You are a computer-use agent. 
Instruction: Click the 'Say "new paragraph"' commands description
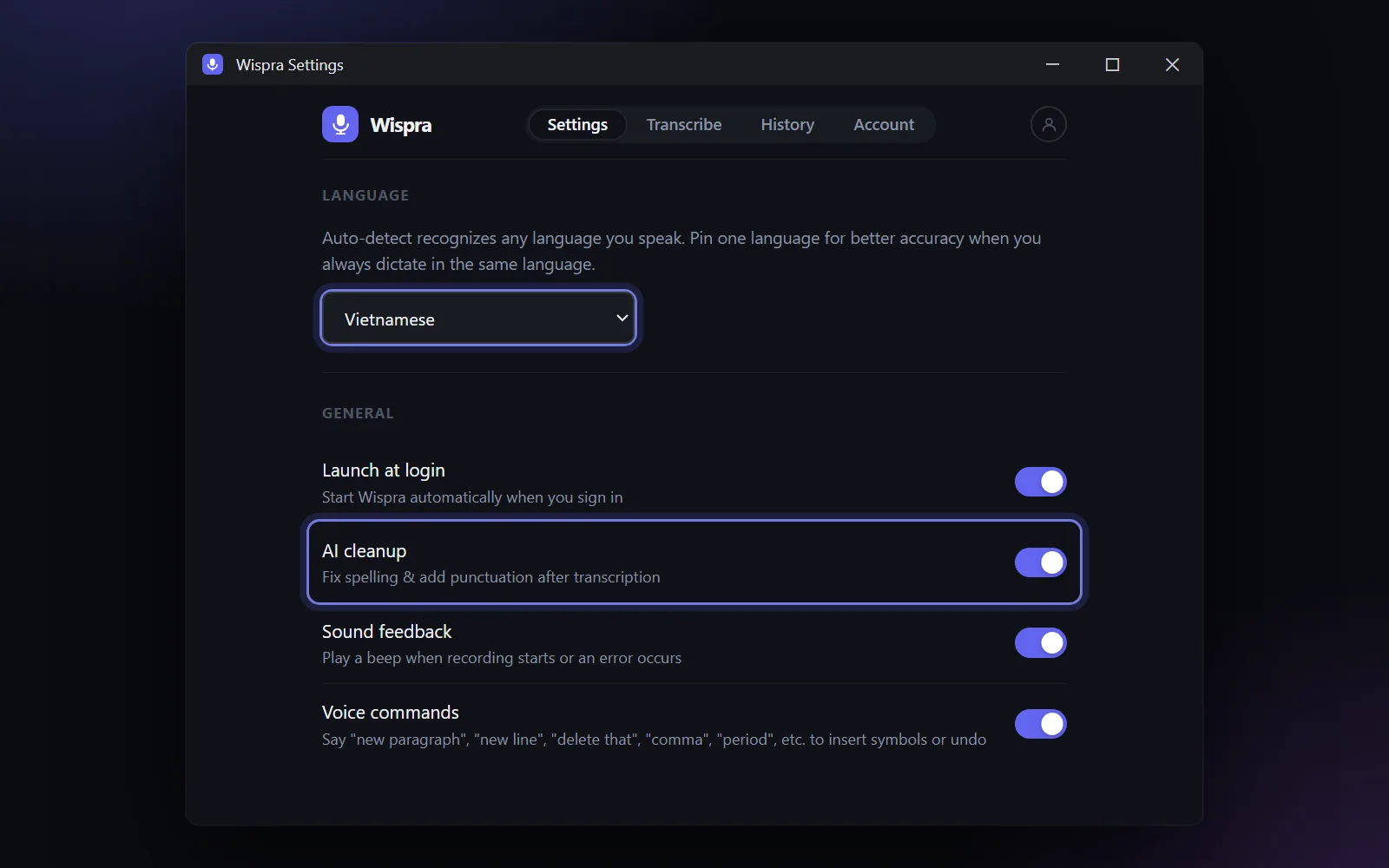point(655,740)
